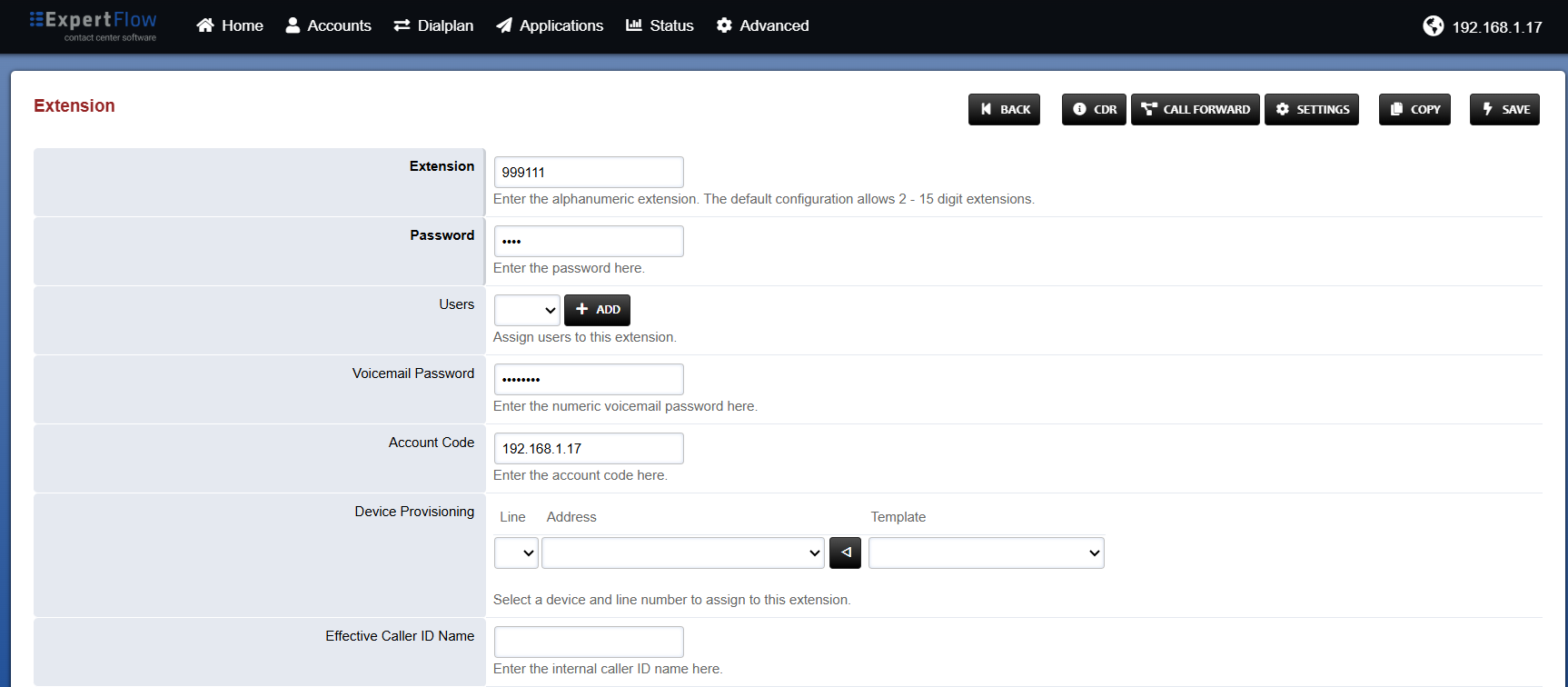Open the Dialplan menu

(x=433, y=25)
